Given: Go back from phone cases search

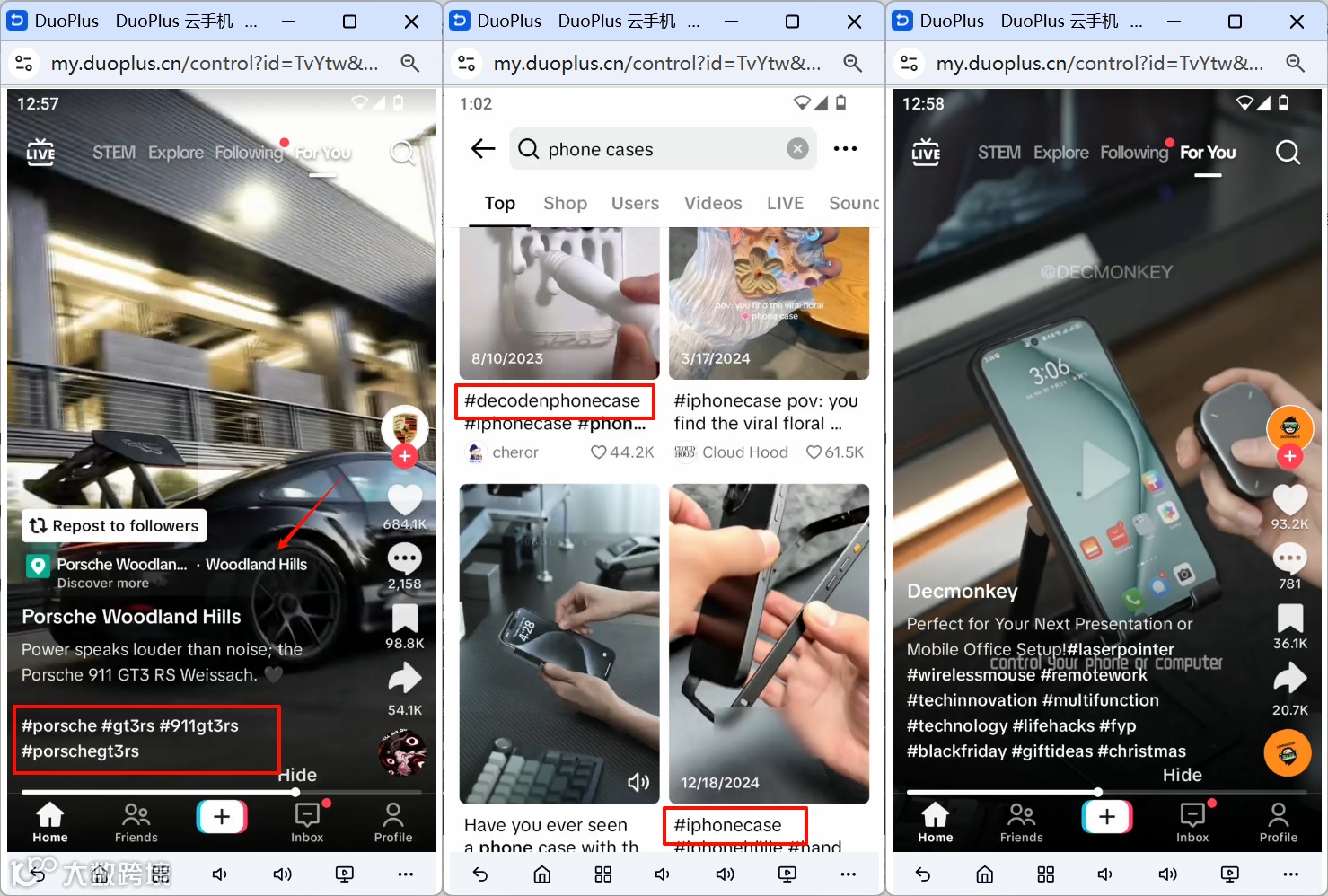Looking at the screenshot, I should tap(483, 149).
